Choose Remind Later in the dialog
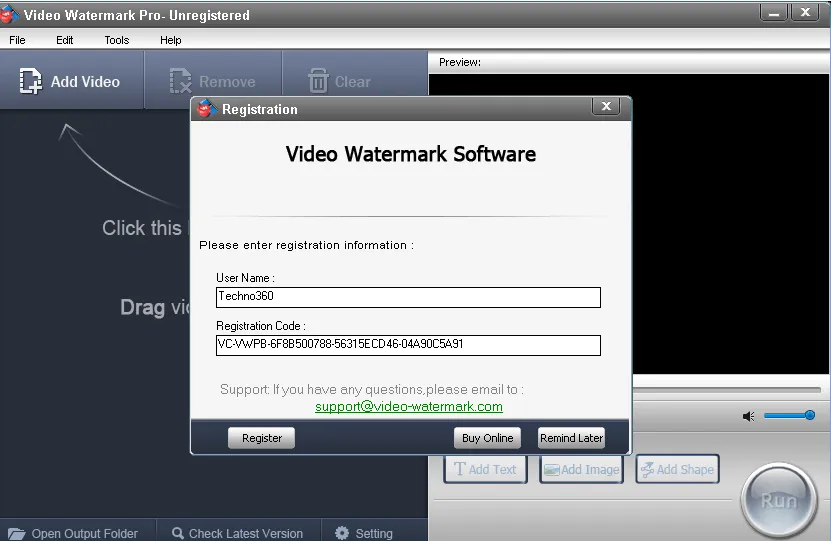 (x=571, y=438)
